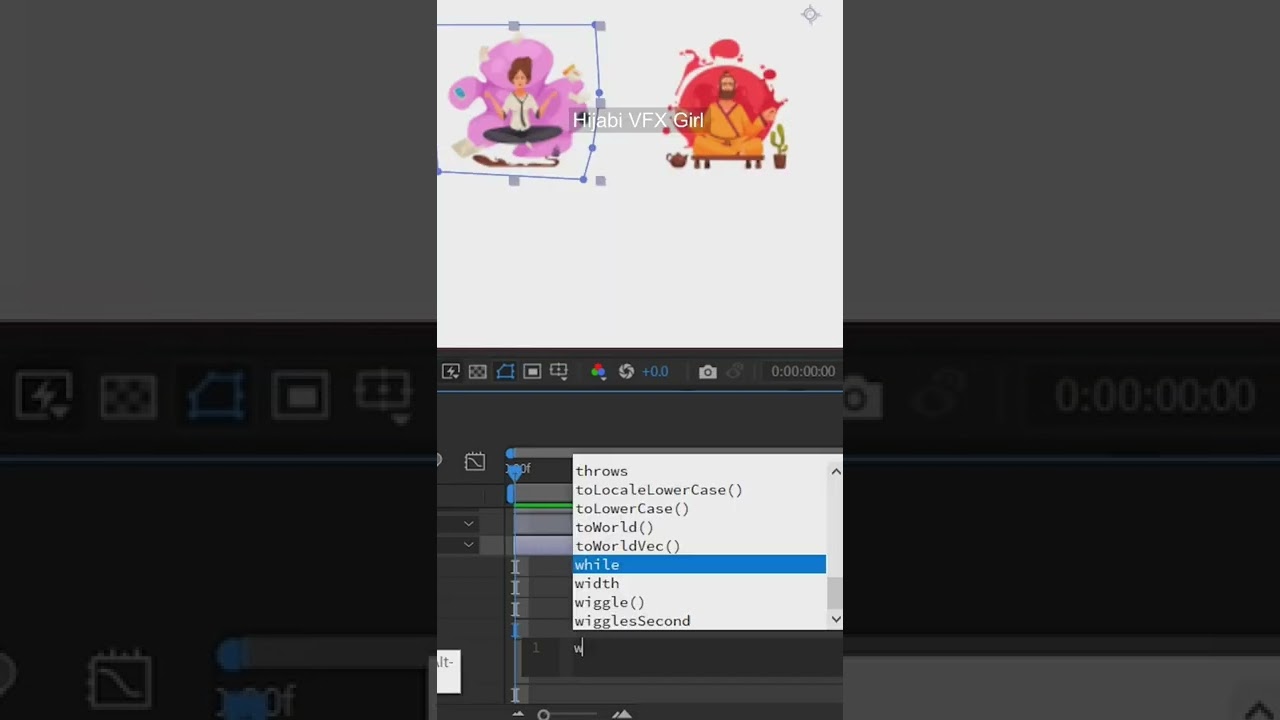Click the bottom-center transform handle of the selected layer
Screen dimensions: 1280x720
514,180
